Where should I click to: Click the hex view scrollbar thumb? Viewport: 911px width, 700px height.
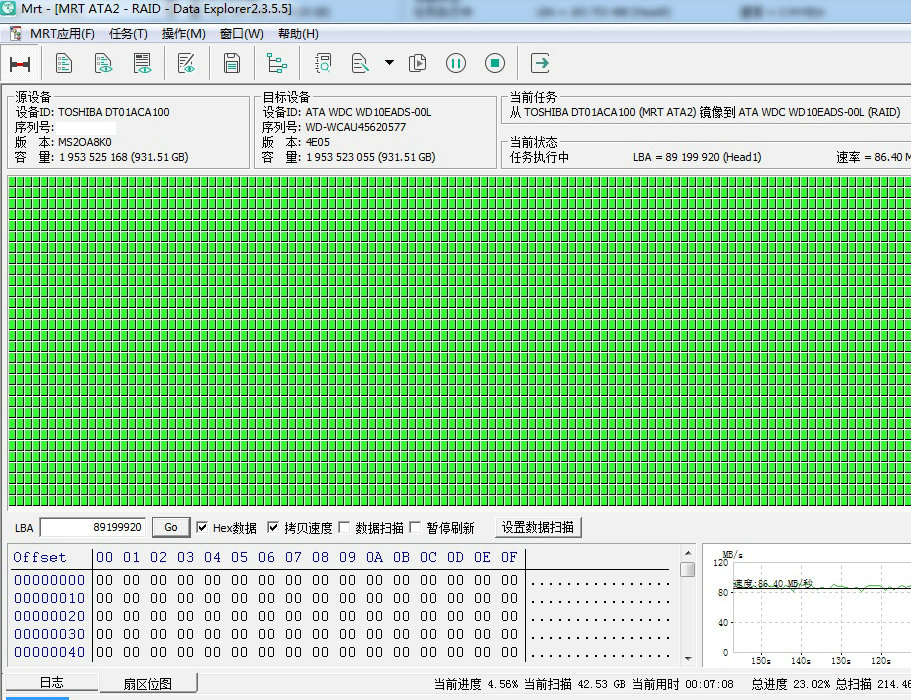point(688,569)
